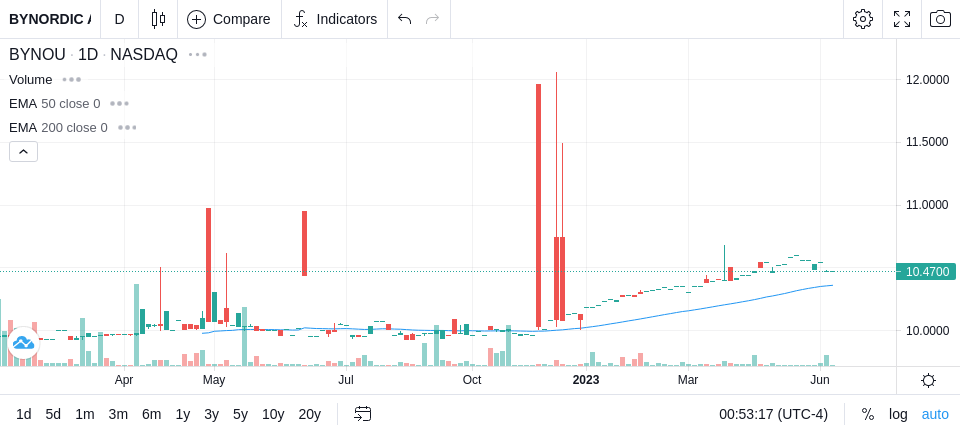Toggle auto scale mode
This screenshot has height=433, width=960.
click(x=935, y=414)
